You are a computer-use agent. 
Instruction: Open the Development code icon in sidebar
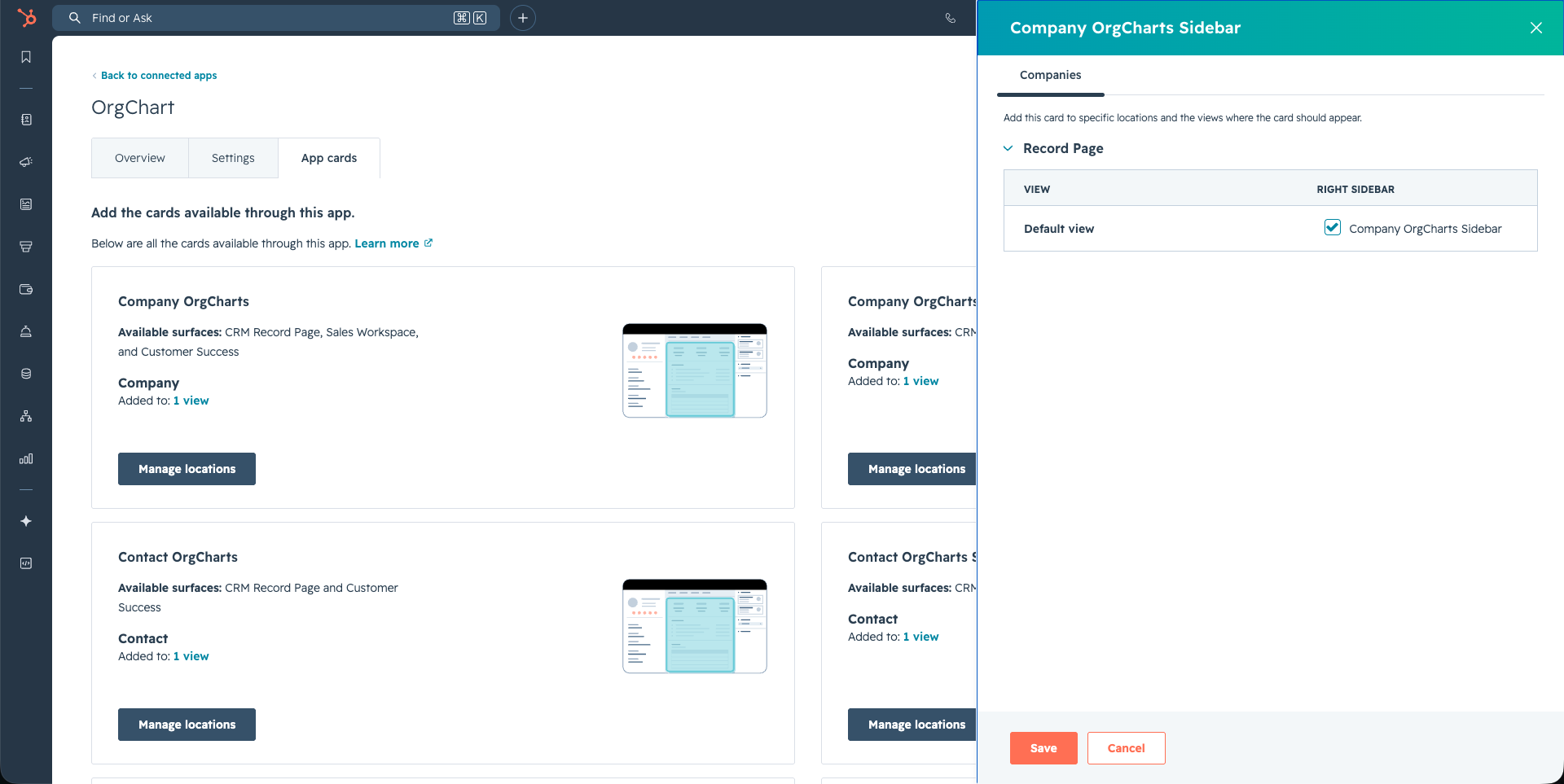pos(26,563)
